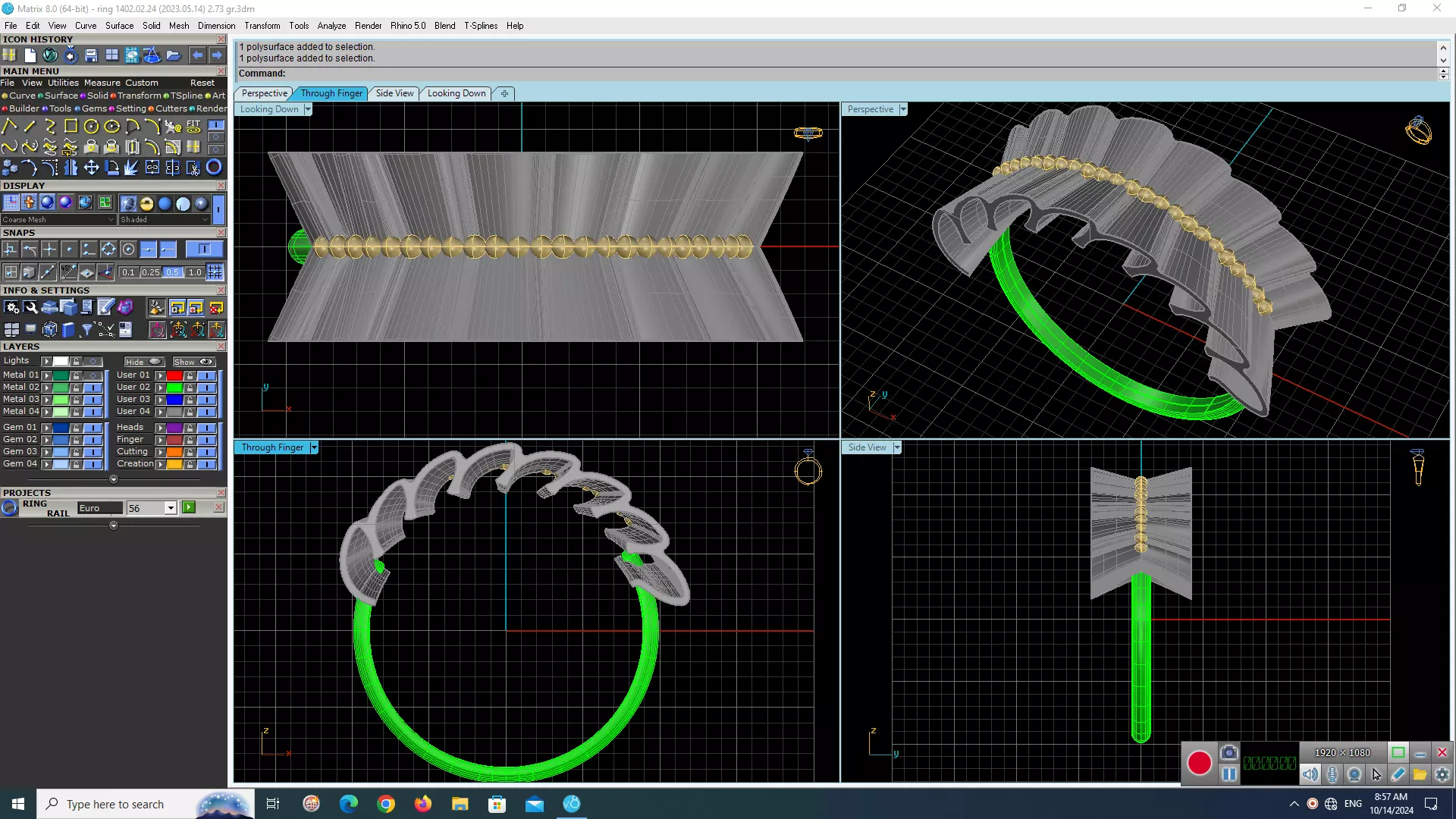Image resolution: width=1456 pixels, height=819 pixels.
Task: Click the Show layers button
Action: 193,362
